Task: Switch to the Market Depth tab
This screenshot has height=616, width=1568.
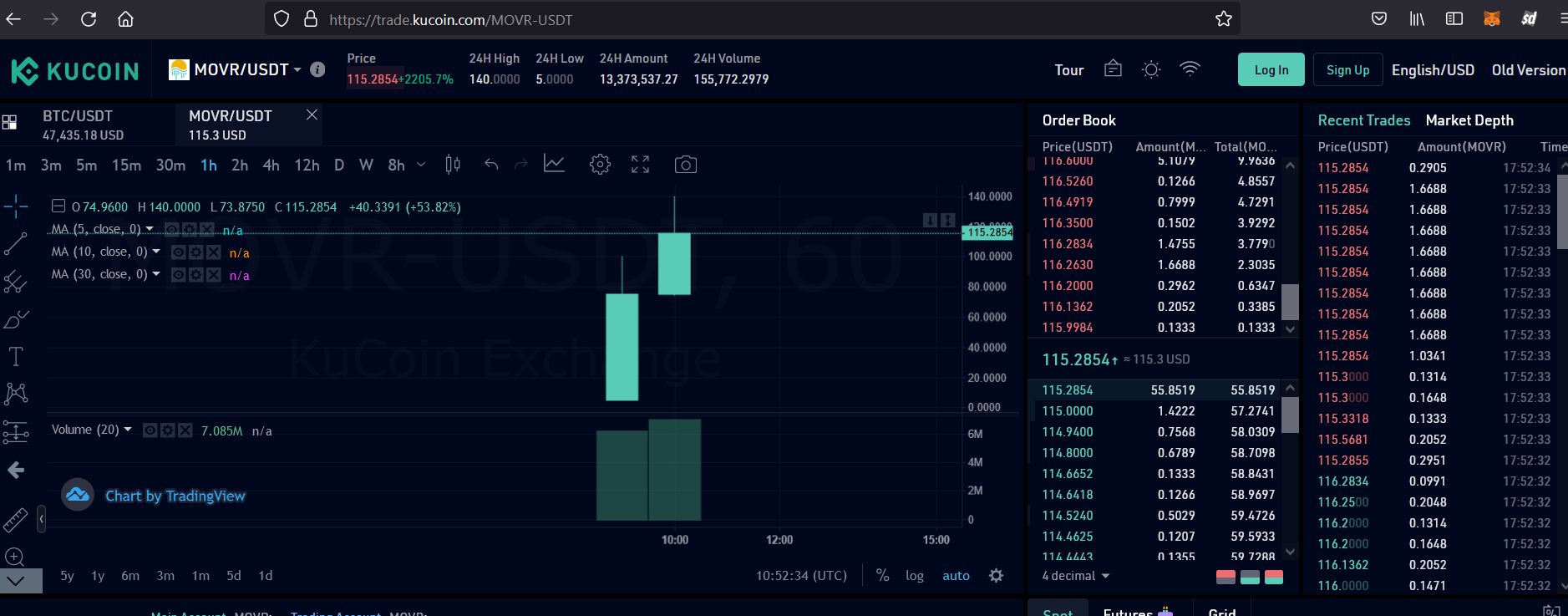Action: click(x=1469, y=120)
